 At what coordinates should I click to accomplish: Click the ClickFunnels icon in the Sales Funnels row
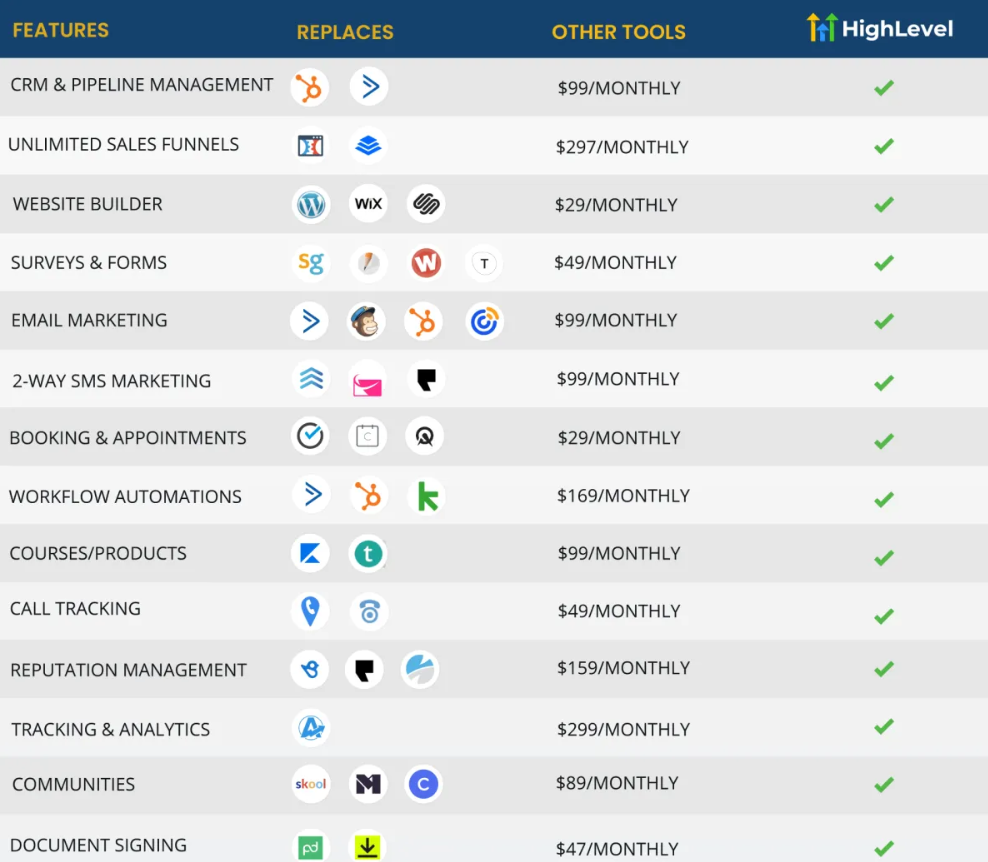click(310, 146)
